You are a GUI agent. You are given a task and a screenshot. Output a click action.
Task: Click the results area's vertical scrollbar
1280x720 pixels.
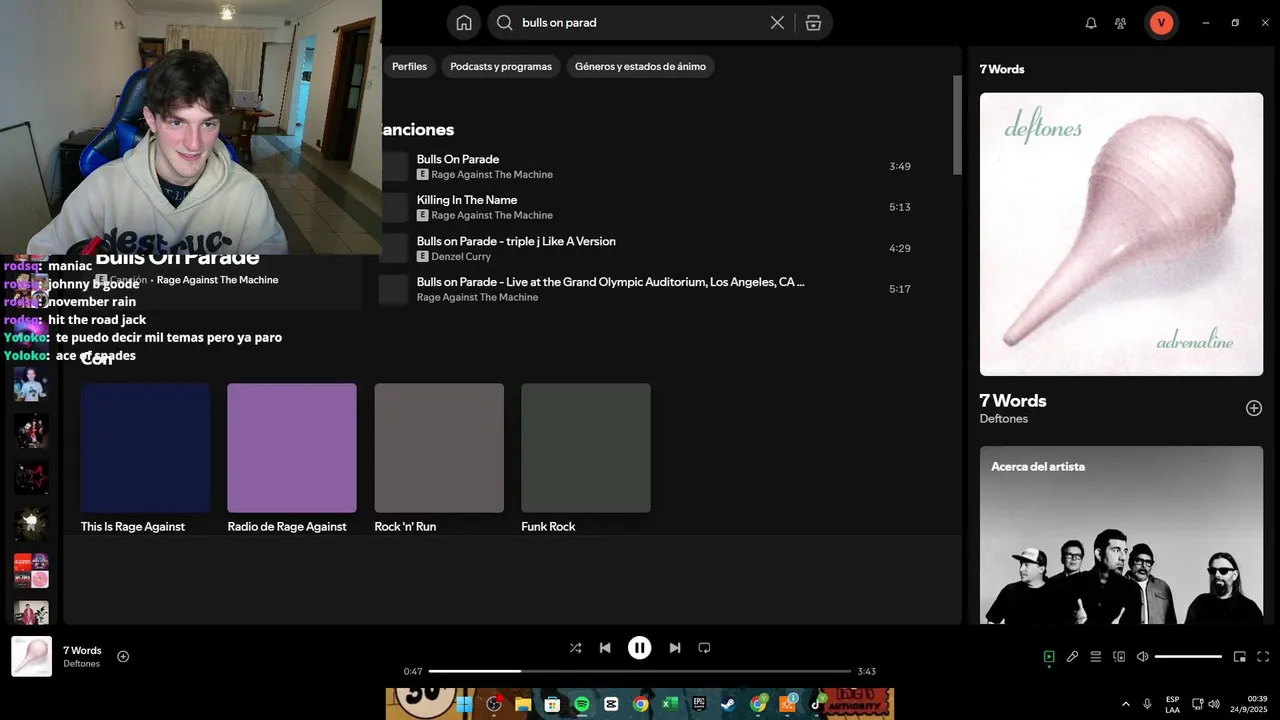coord(957,124)
